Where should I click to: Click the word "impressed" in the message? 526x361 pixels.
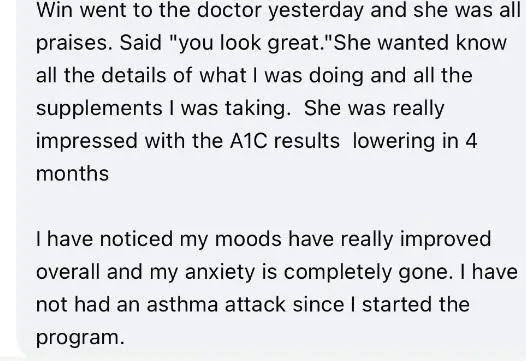click(87, 142)
